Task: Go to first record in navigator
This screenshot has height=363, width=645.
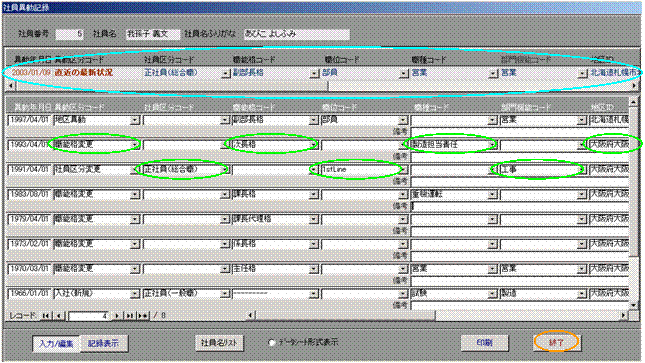Action: tap(46, 316)
